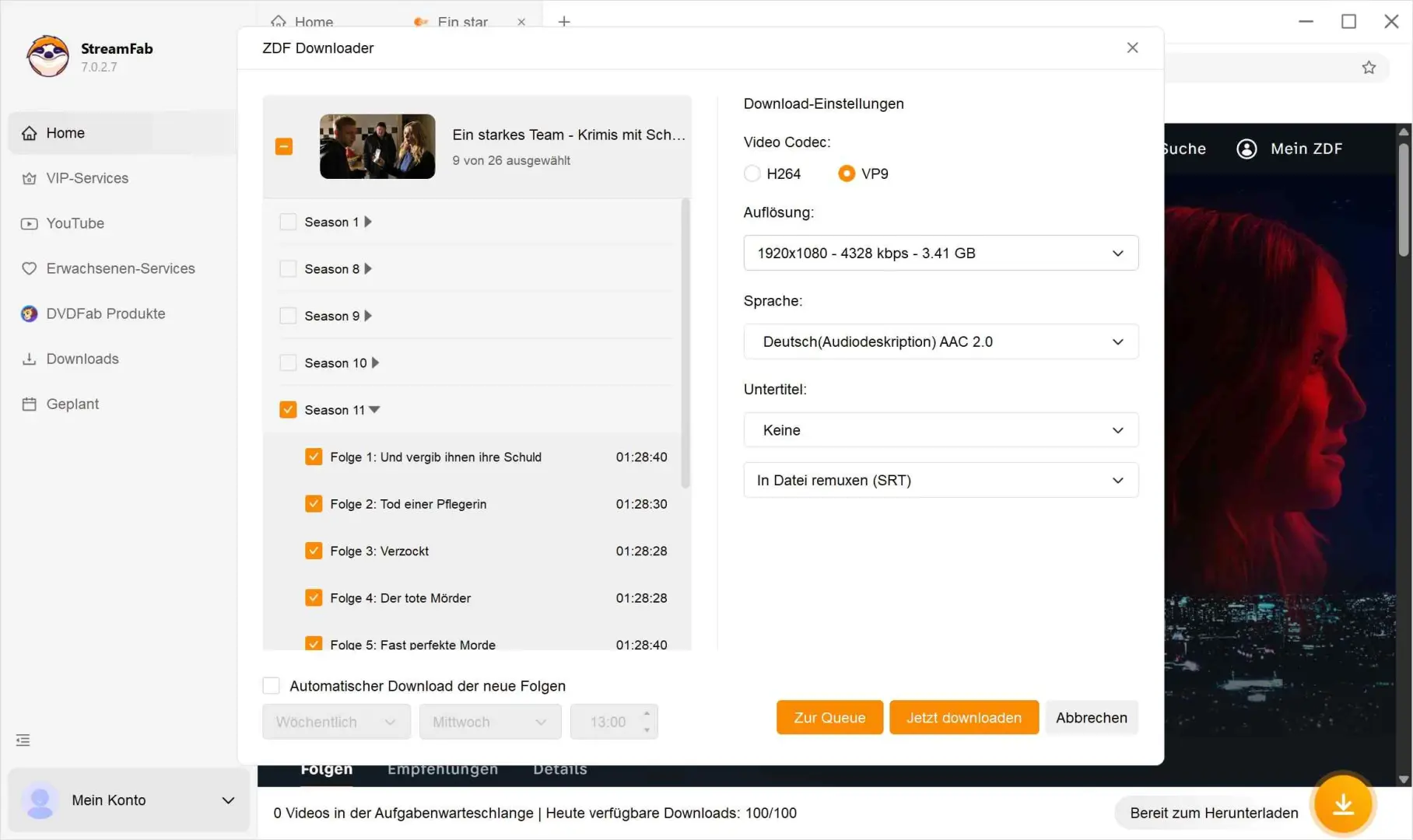
Task: Open the 'In Datei remuxen (SRT)' dropdown
Action: point(941,480)
